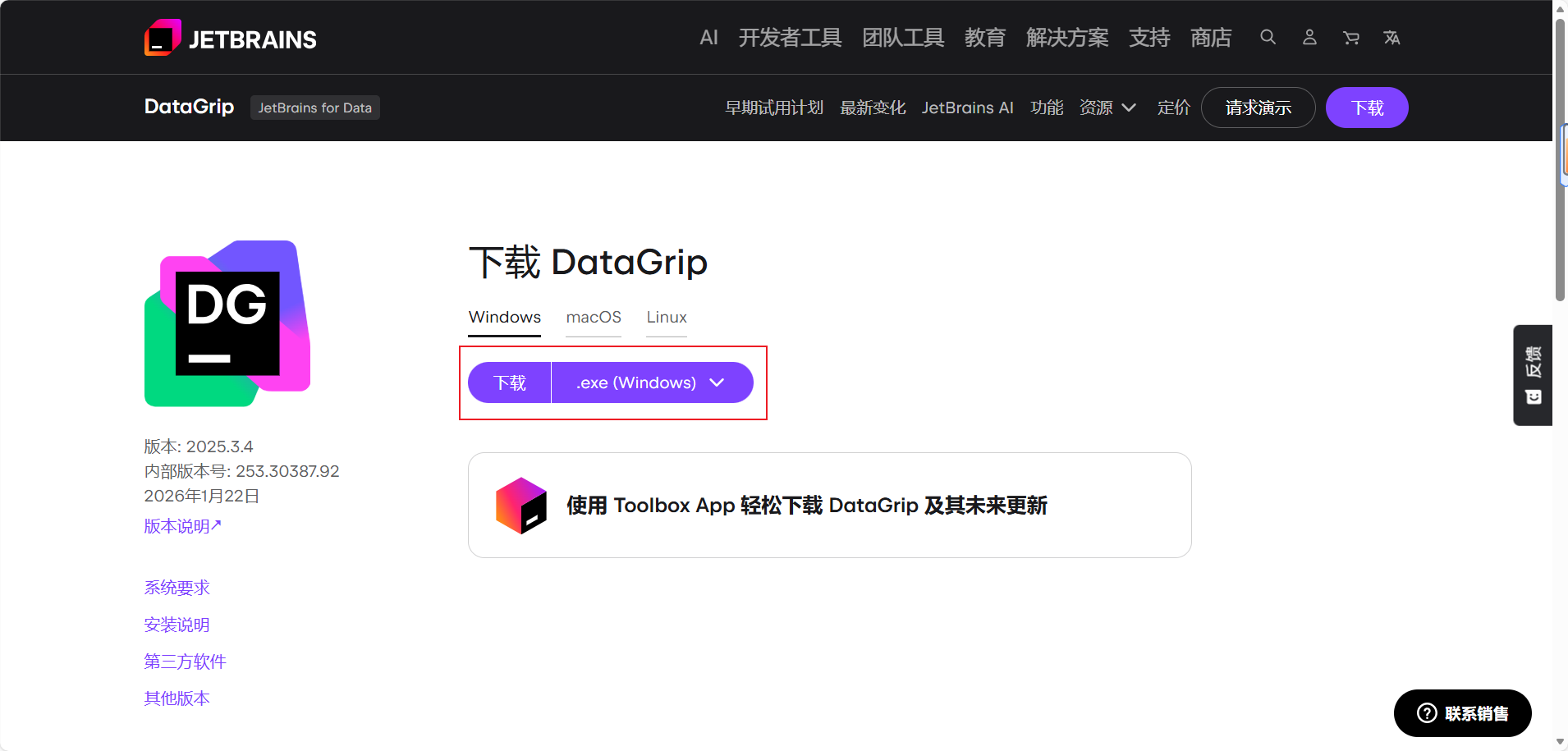Open the user account icon
Viewport: 1568px width, 751px height.
(1309, 38)
